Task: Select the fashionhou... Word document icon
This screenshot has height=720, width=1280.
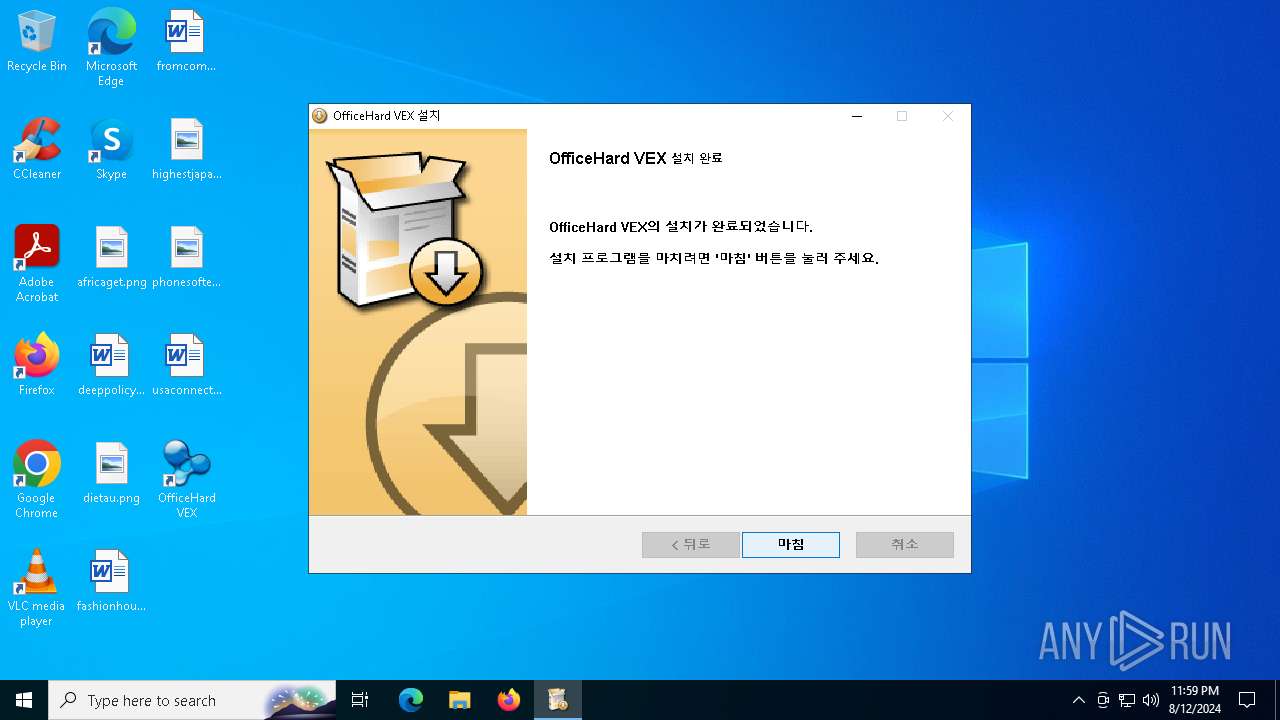Action: click(111, 582)
